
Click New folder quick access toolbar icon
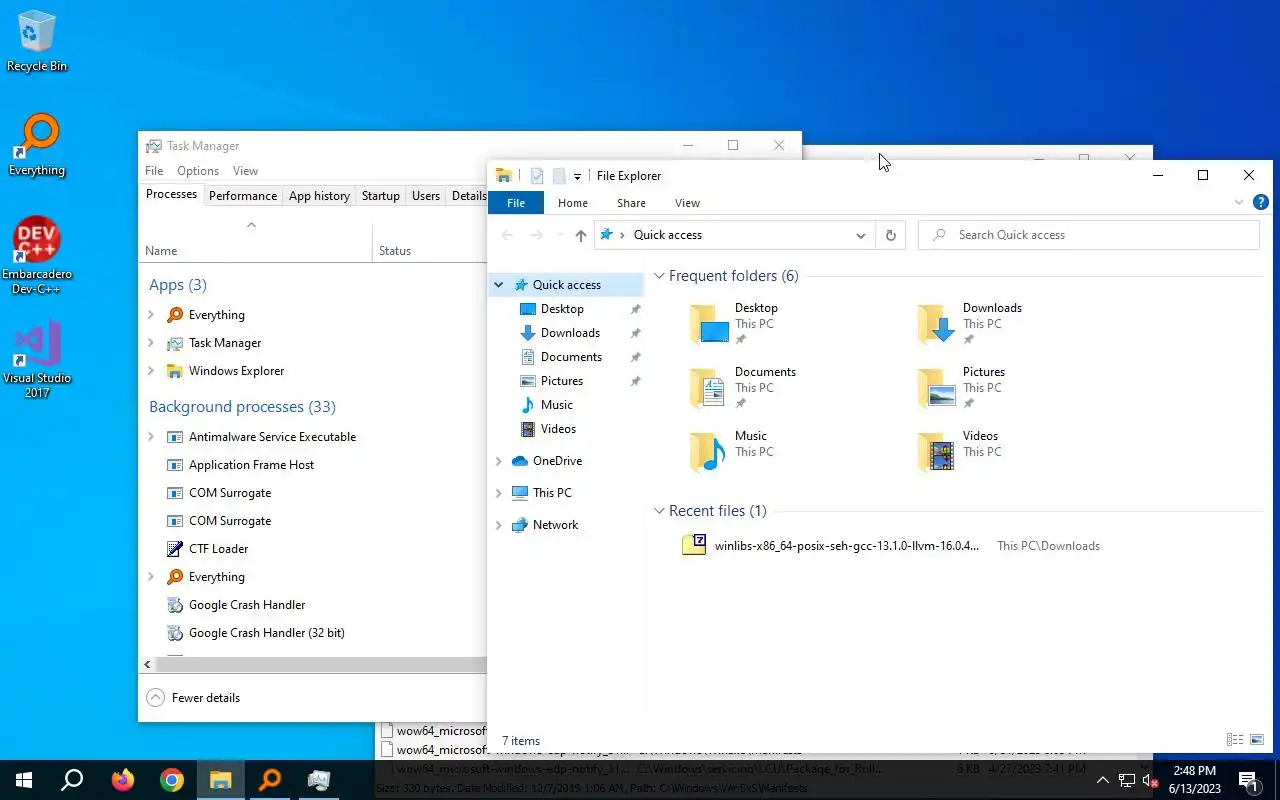click(559, 176)
